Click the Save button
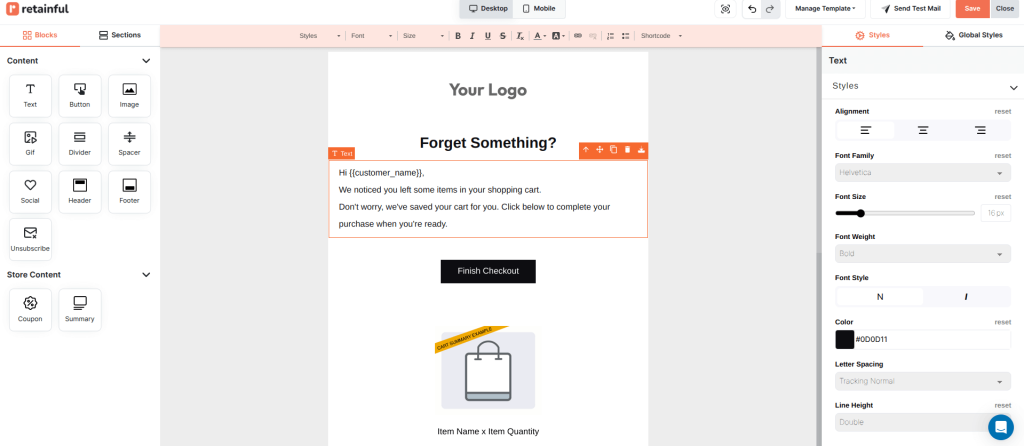The width and height of the screenshot is (1024, 446). (x=972, y=9)
